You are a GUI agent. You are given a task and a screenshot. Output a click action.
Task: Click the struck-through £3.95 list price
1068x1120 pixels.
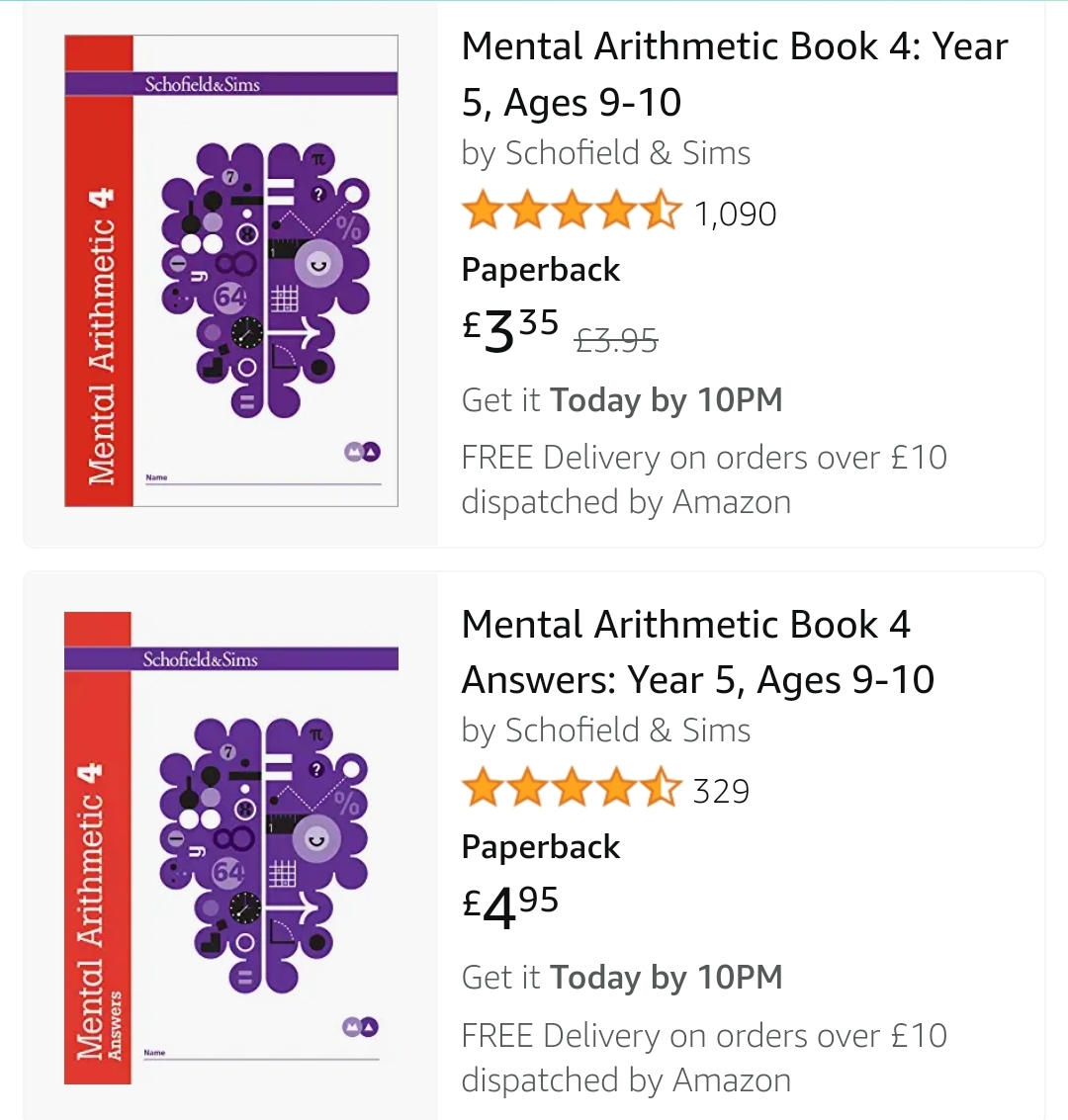pyautogui.click(x=616, y=340)
